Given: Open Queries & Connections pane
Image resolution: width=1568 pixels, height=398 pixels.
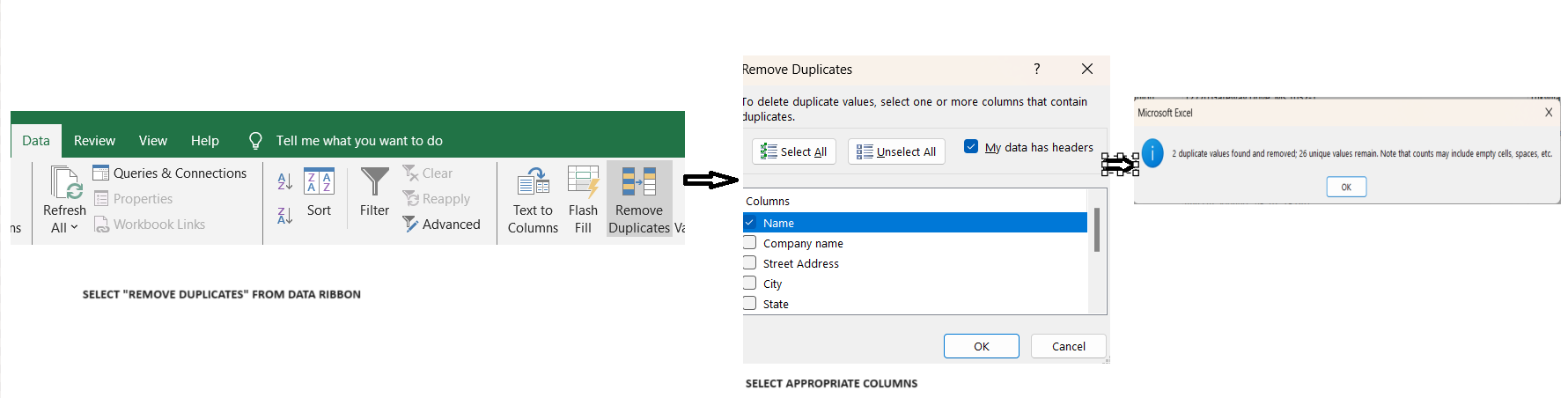Looking at the screenshot, I should [170, 173].
